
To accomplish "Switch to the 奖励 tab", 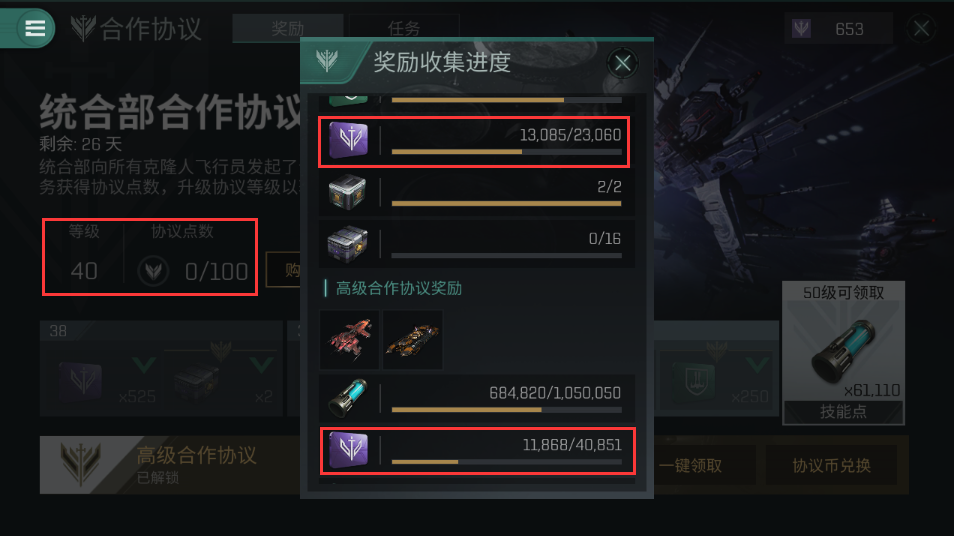I will 287,28.
